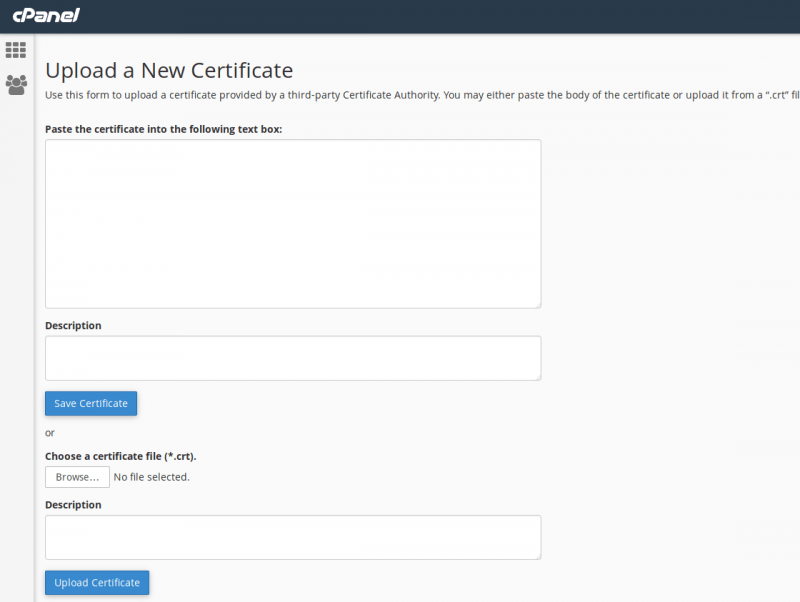Click the Upload Certificate button
The width and height of the screenshot is (800, 602).
point(97,583)
